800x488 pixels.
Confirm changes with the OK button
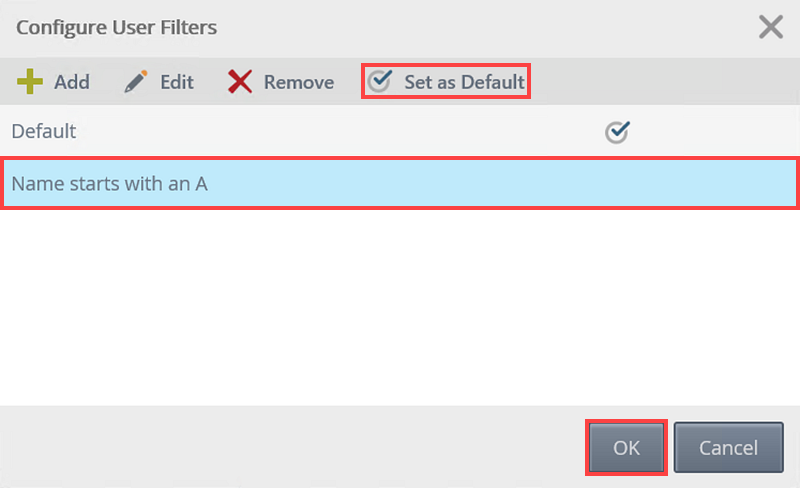(x=627, y=448)
